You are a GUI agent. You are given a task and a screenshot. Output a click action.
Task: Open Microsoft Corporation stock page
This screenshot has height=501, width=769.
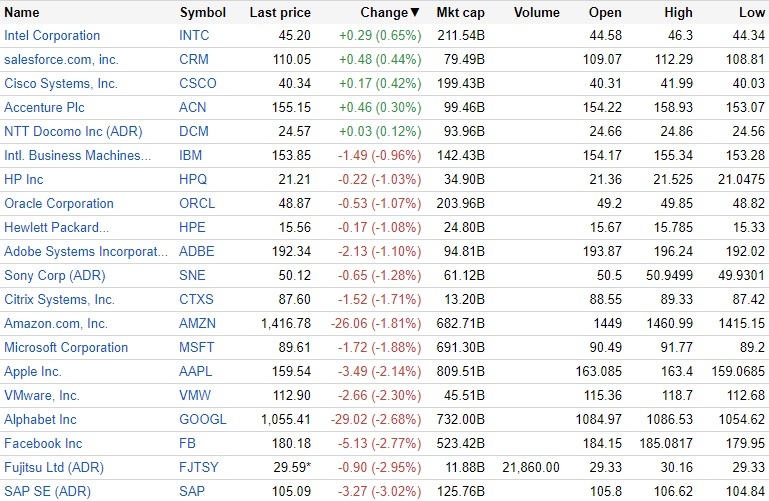tap(66, 348)
